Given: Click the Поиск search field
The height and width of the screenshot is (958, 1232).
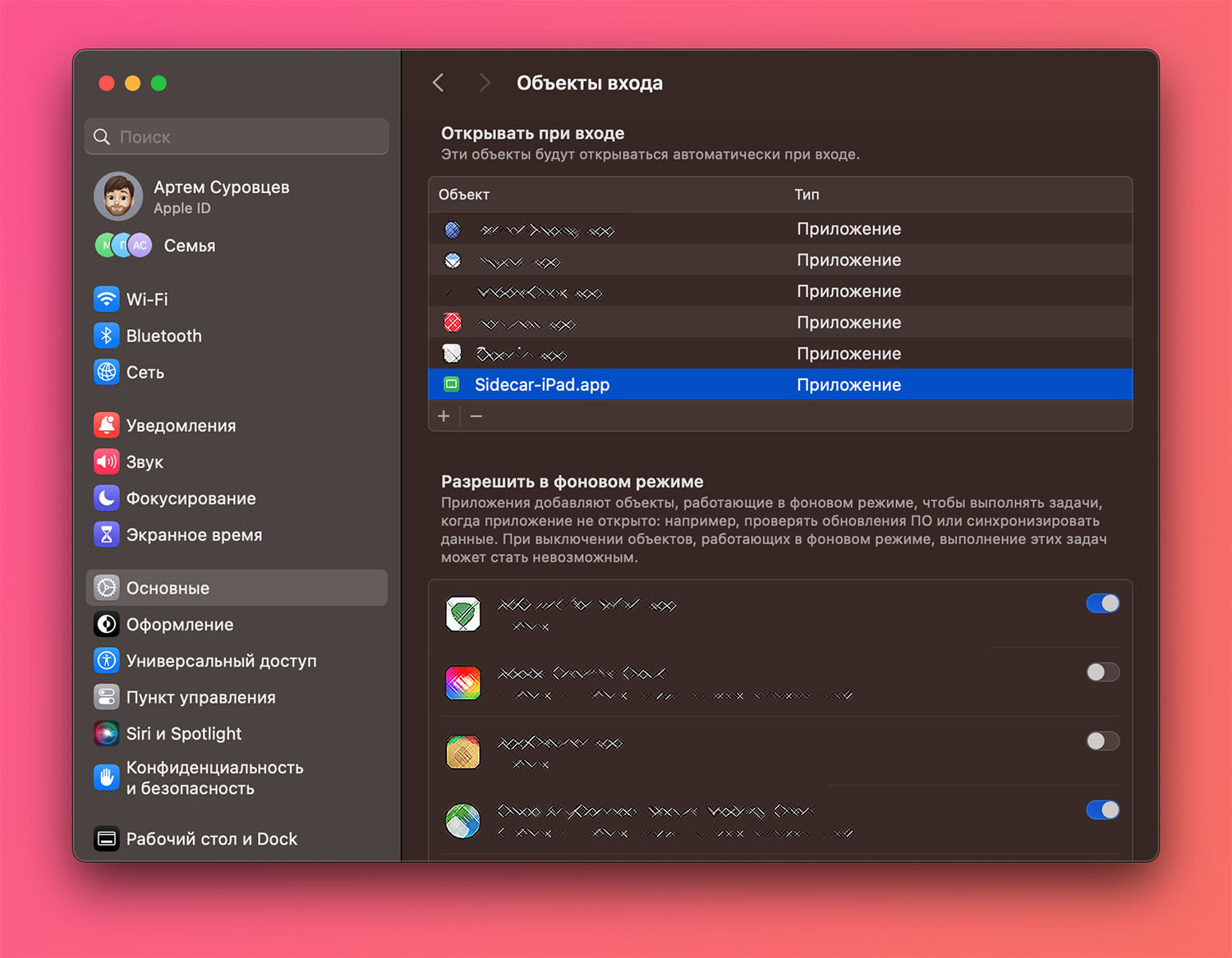Looking at the screenshot, I should [x=237, y=136].
